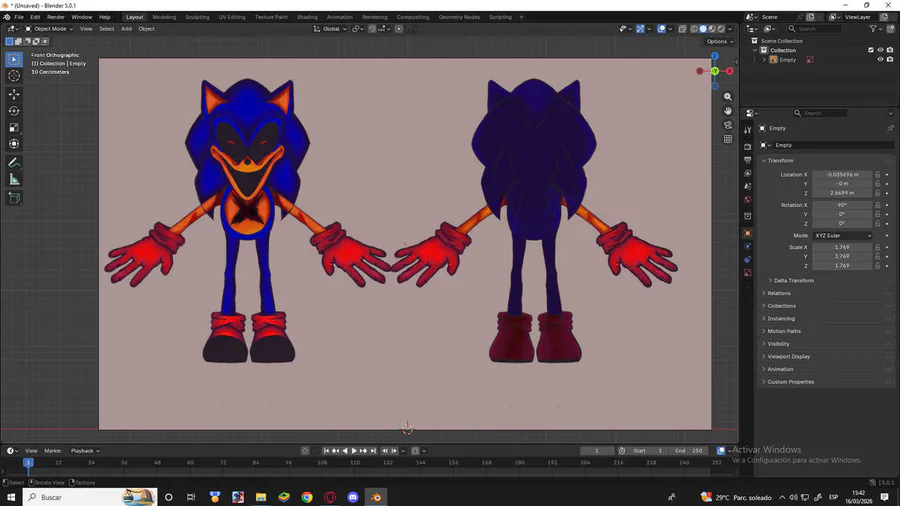Click the Scale X value field

(842, 247)
